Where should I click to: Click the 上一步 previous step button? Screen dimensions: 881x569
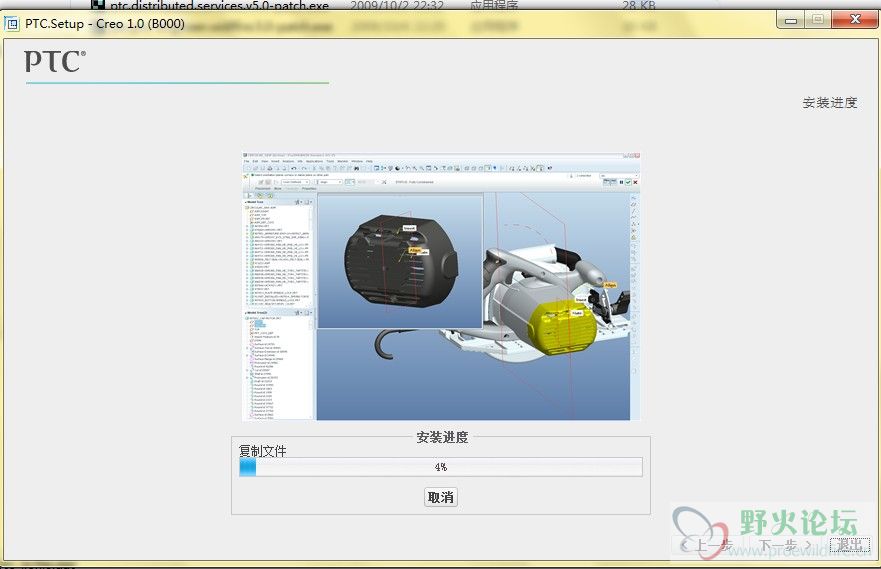click(x=706, y=545)
